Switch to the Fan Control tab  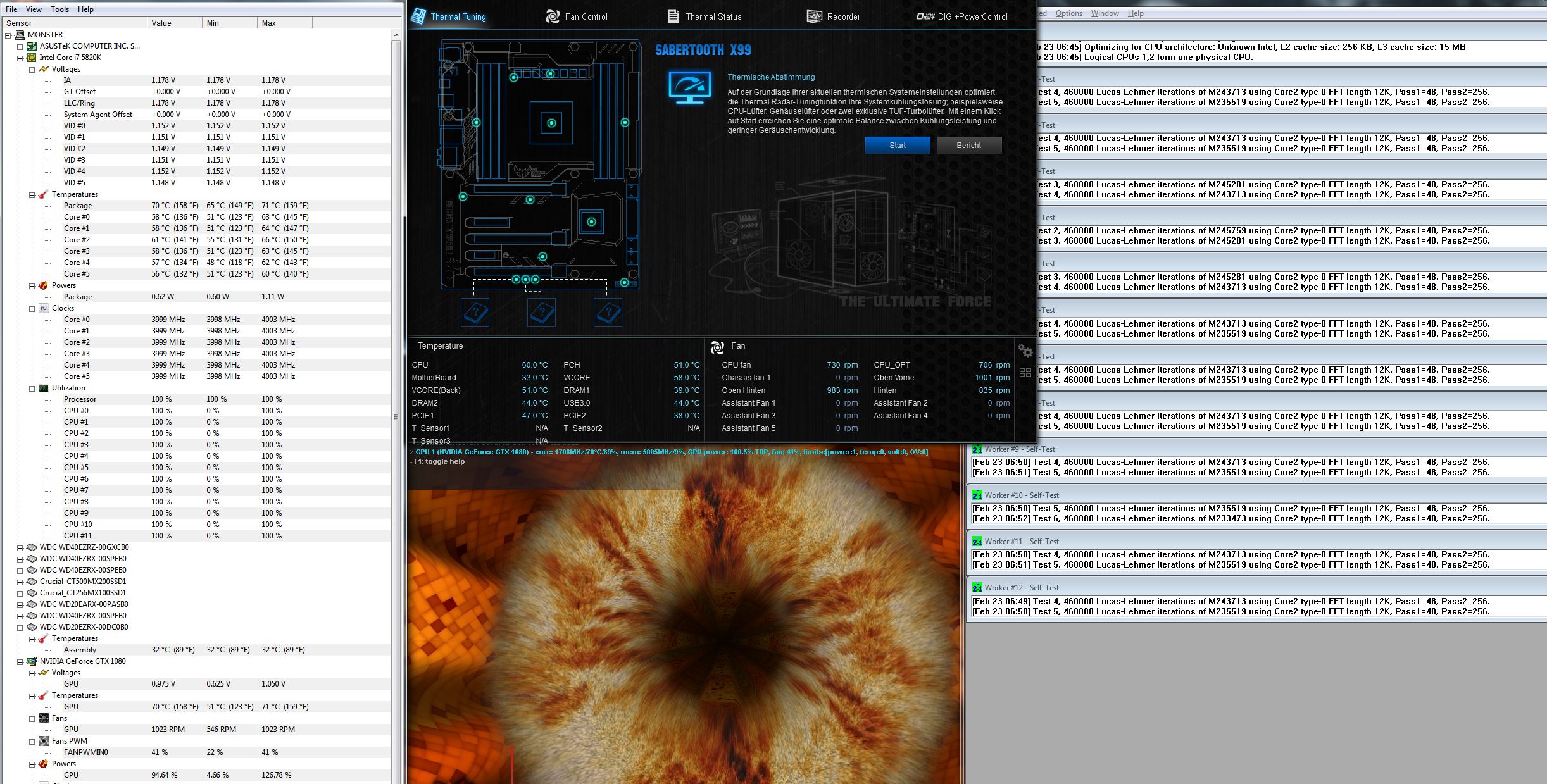[577, 16]
